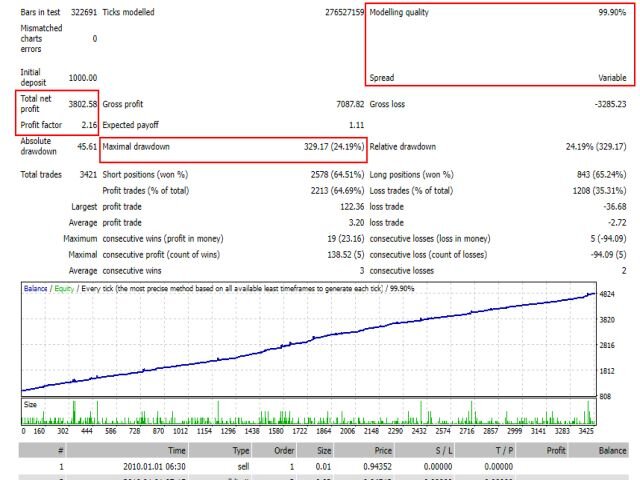Viewport: 640px width, 480px height.
Task: Click the 4824 balance axis label
Action: click(607, 294)
